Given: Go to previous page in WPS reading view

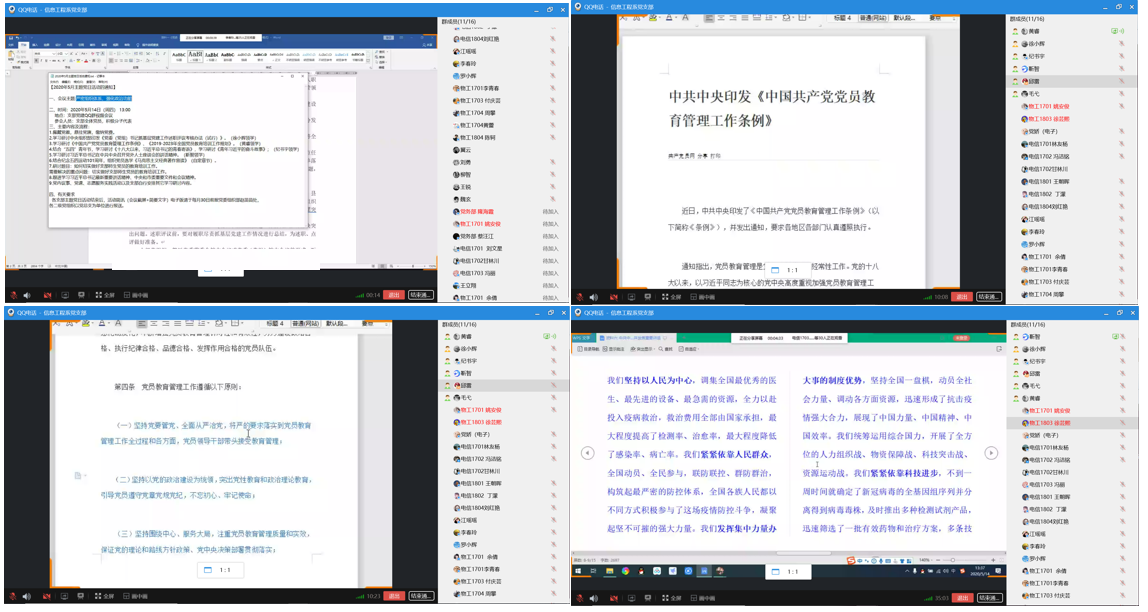Looking at the screenshot, I should coord(587,453).
